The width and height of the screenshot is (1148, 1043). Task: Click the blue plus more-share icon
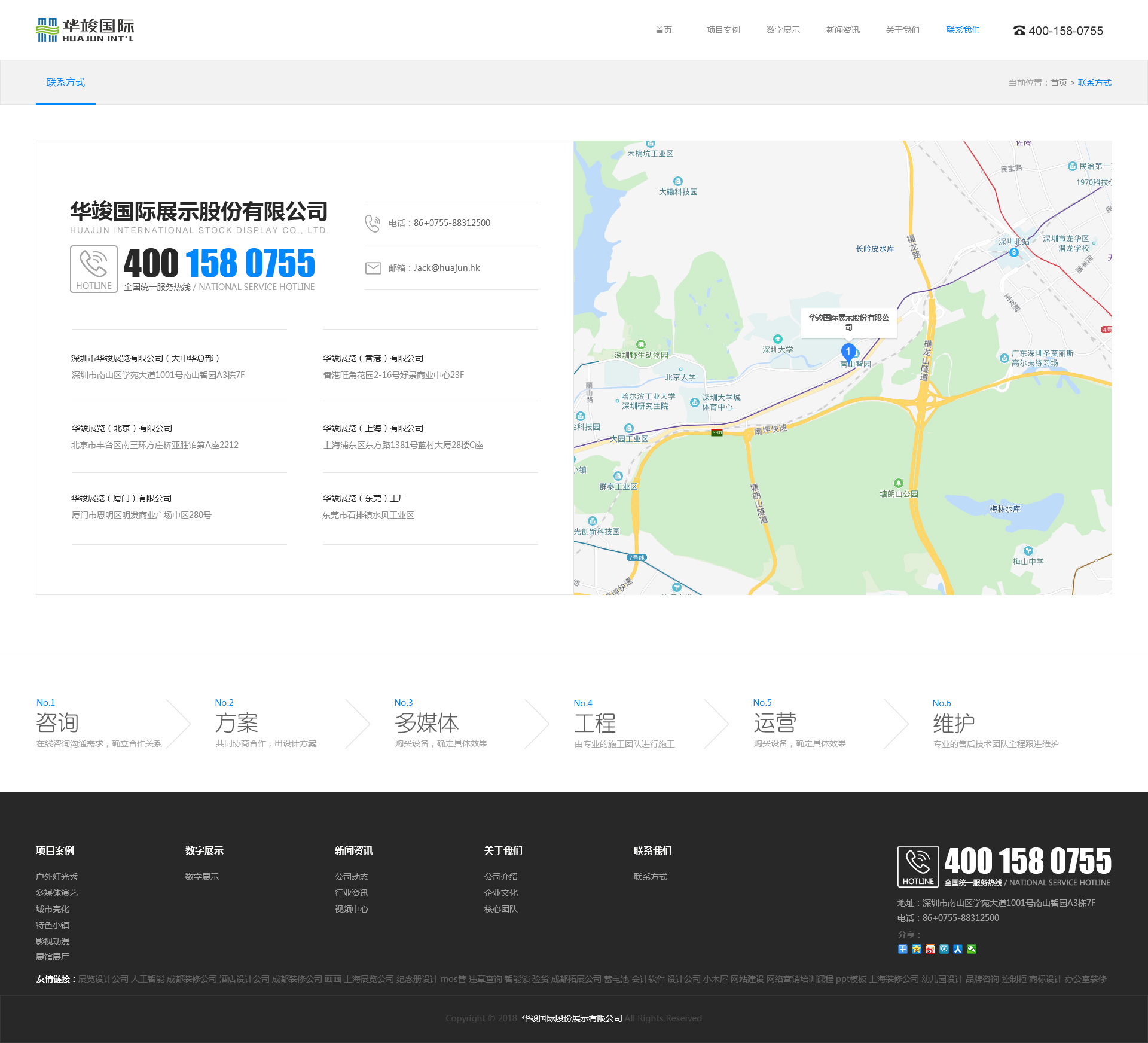pyautogui.click(x=903, y=949)
